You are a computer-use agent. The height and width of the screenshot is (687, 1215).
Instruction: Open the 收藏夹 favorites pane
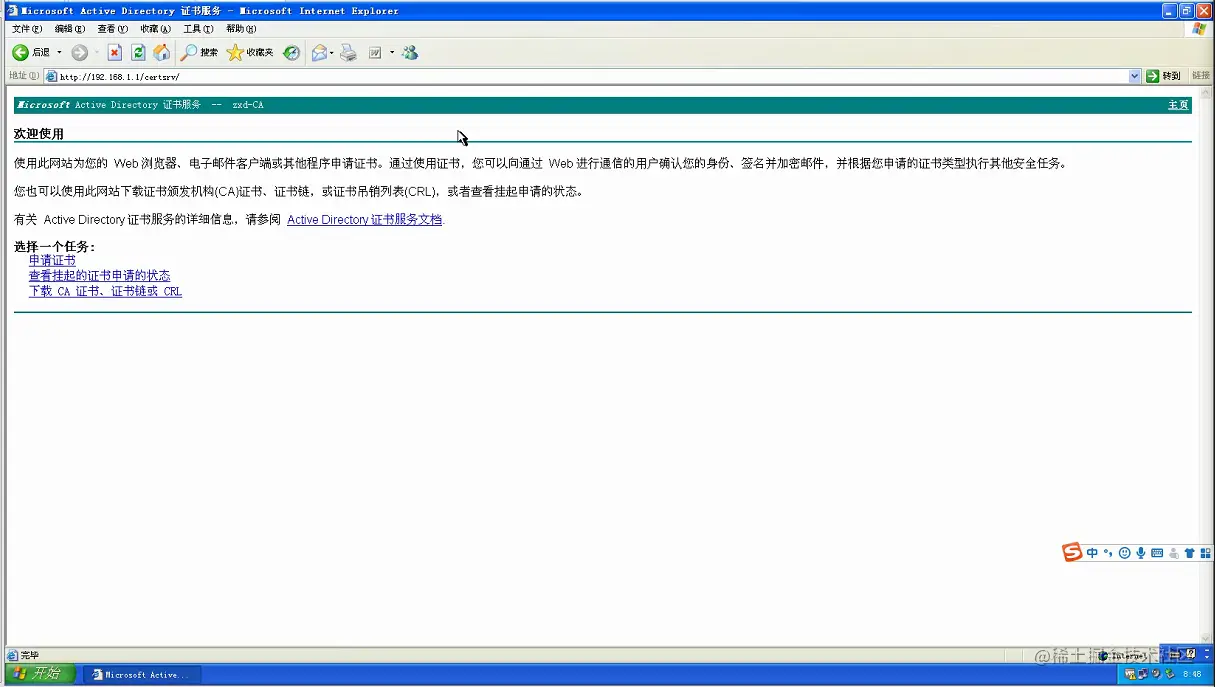[x=250, y=52]
